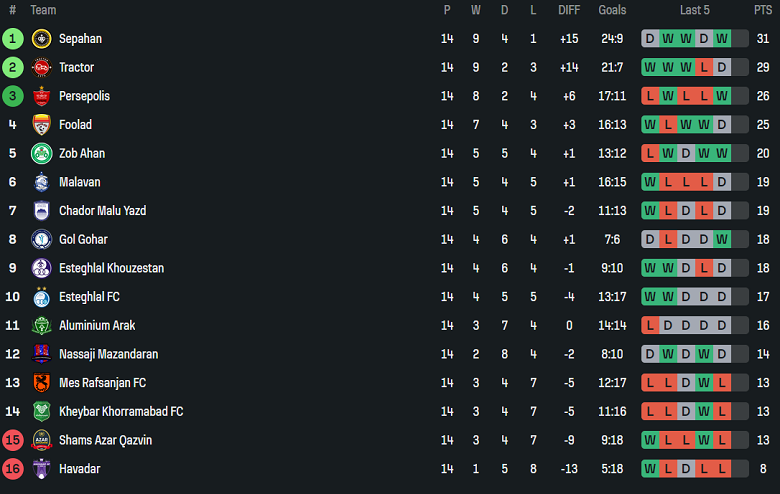Click the Foolad team badge
The height and width of the screenshot is (494, 780).
[41, 125]
